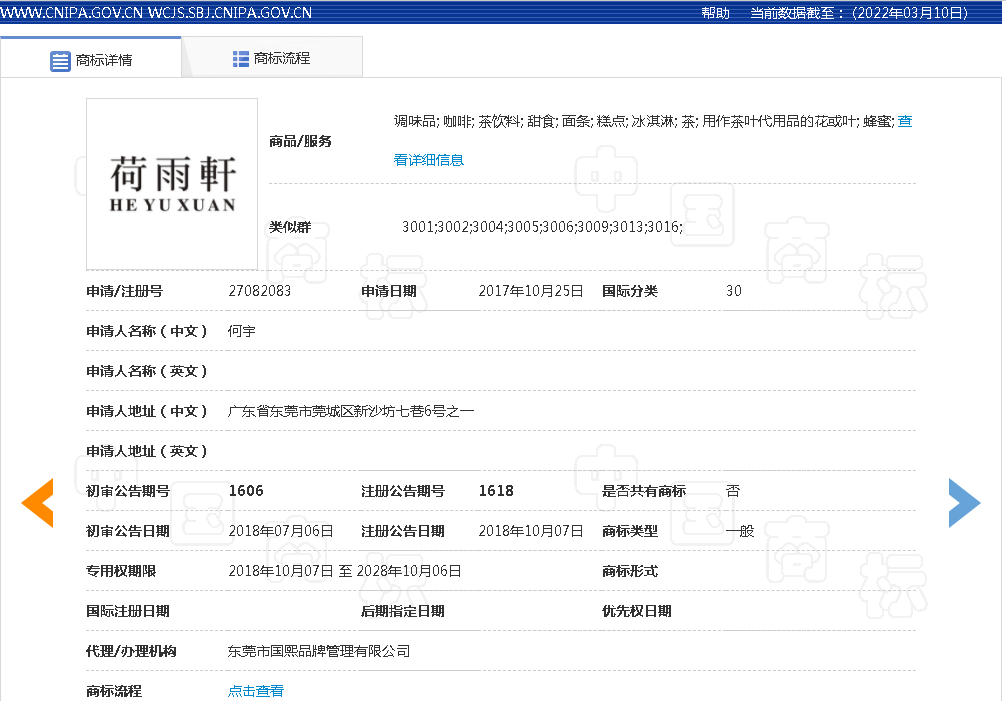Open the 荷雨軒 HE YU XUAN trademark image
1006x701 pixels.
172,184
